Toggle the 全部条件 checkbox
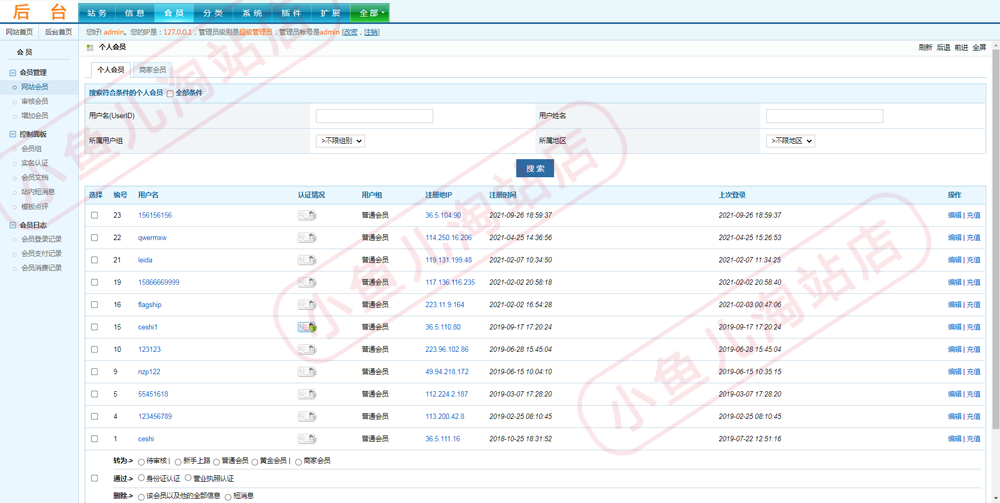 pyautogui.click(x=170, y=93)
